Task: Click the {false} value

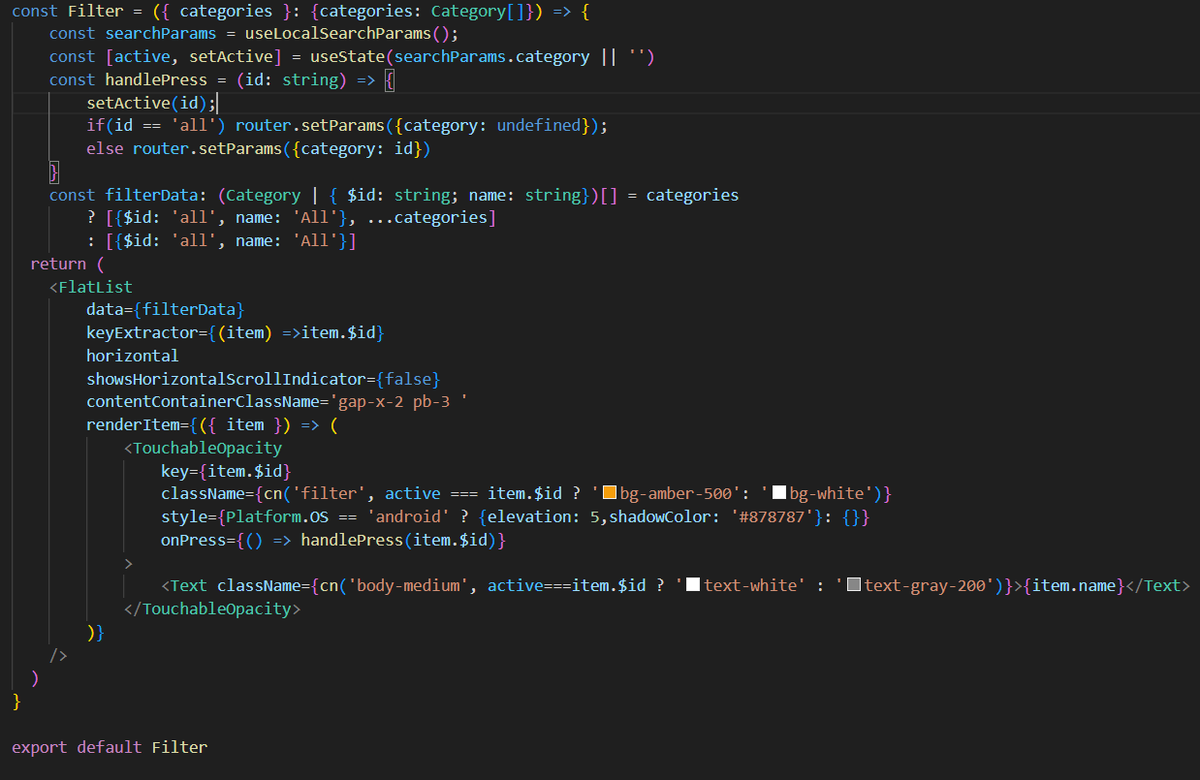Action: 408,378
